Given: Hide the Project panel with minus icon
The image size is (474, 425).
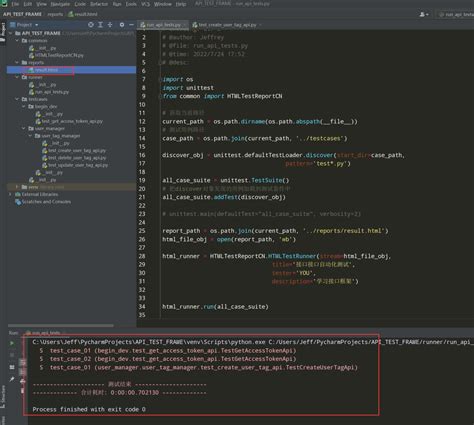Looking at the screenshot, I should pyautogui.click(x=132, y=25).
